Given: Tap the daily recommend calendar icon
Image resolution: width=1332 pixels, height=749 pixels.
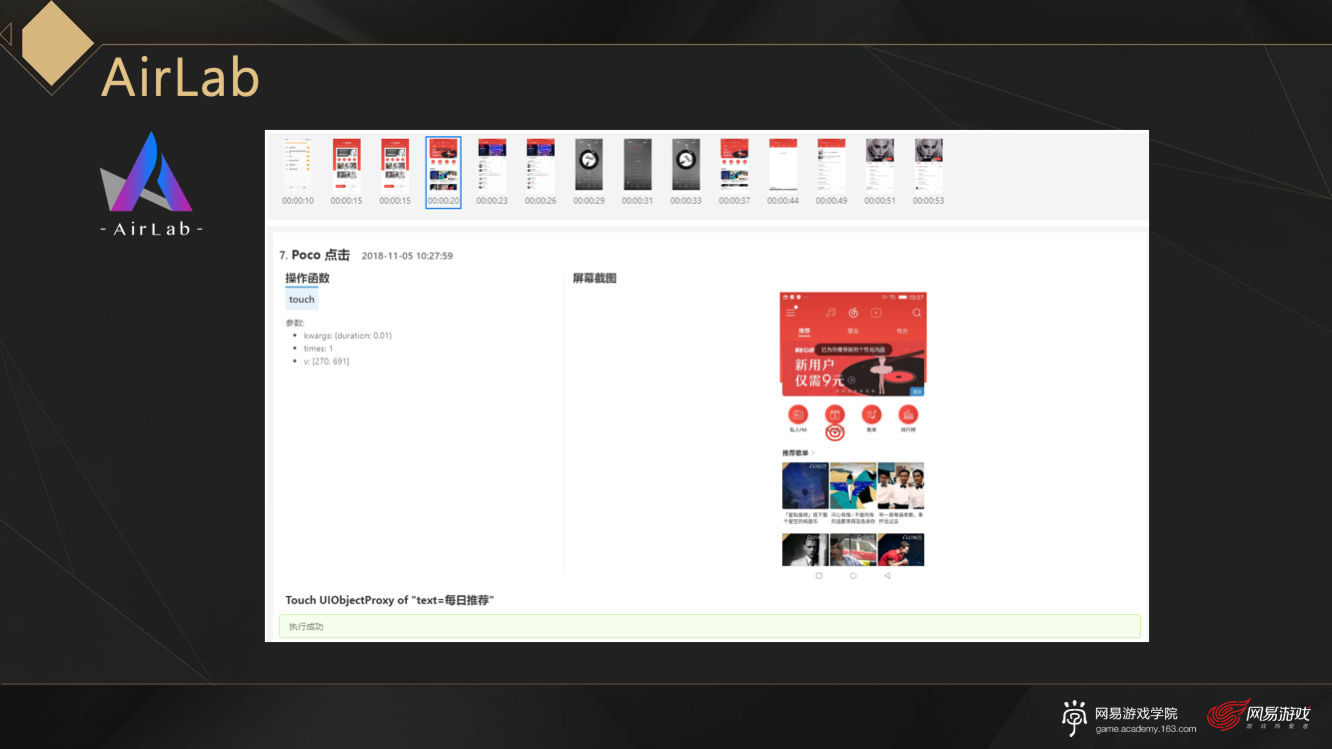Looking at the screenshot, I should [x=834, y=414].
